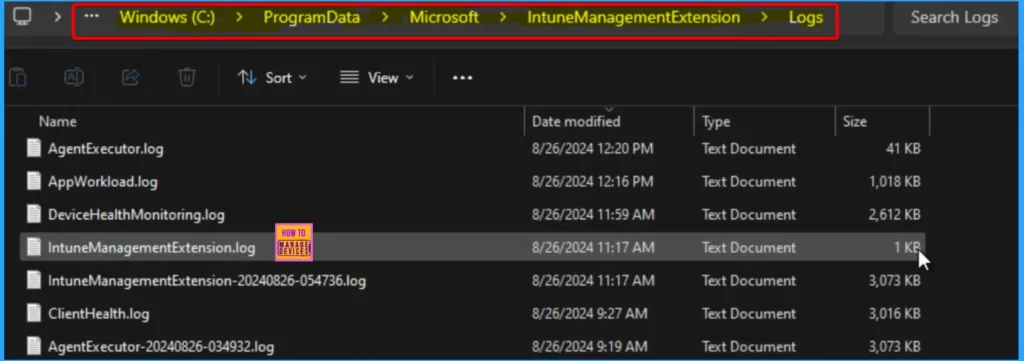This screenshot has height=361, width=1024.
Task: Navigate to ProgramData in breadcrumb
Action: pyautogui.click(x=312, y=18)
